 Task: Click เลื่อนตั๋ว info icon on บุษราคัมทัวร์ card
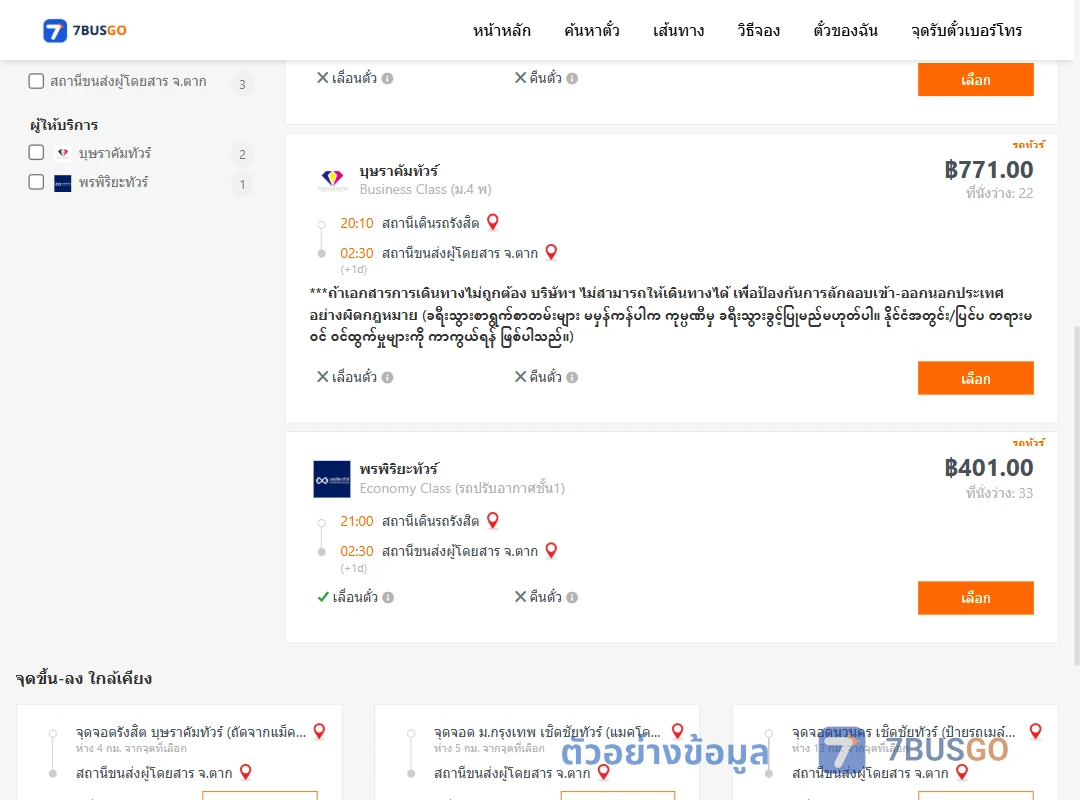[x=388, y=378]
